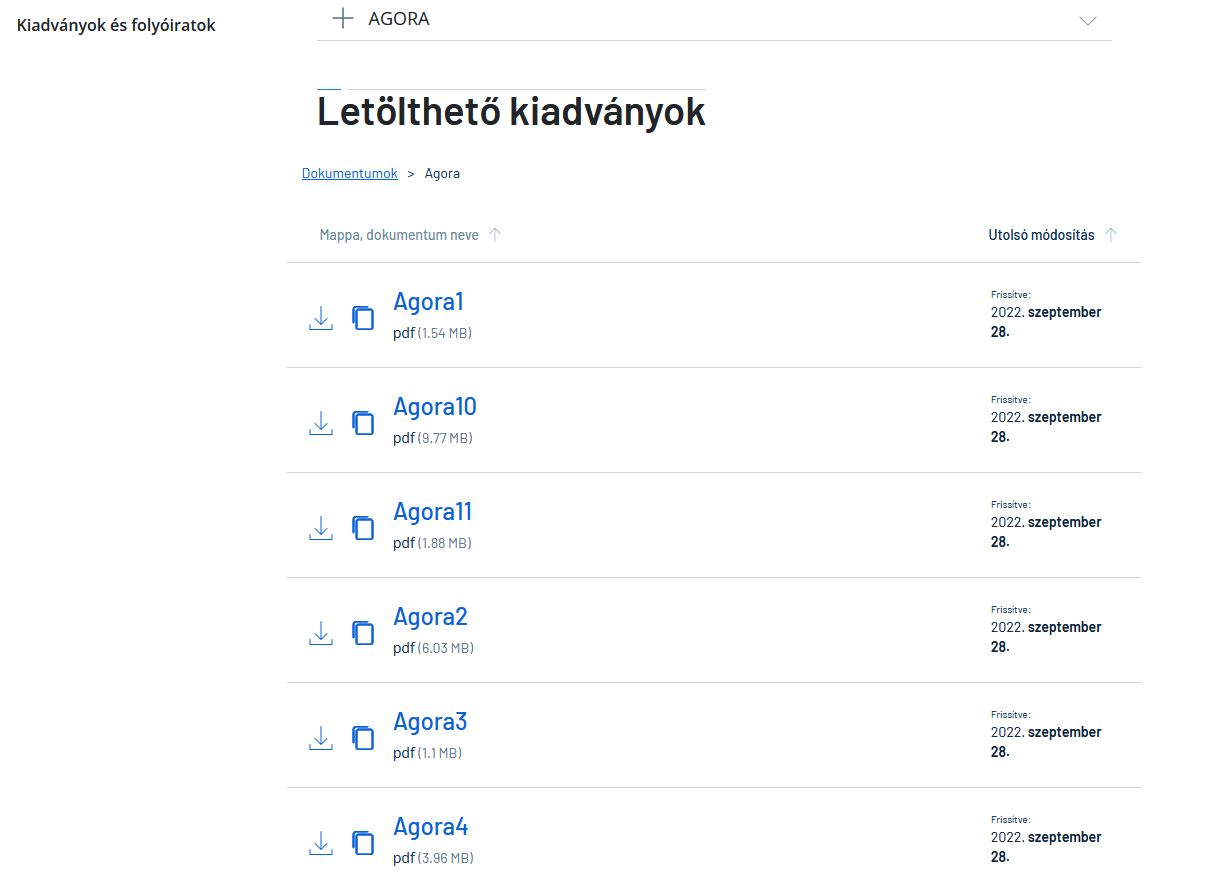Download the Agora3 pdf file

[x=320, y=738]
